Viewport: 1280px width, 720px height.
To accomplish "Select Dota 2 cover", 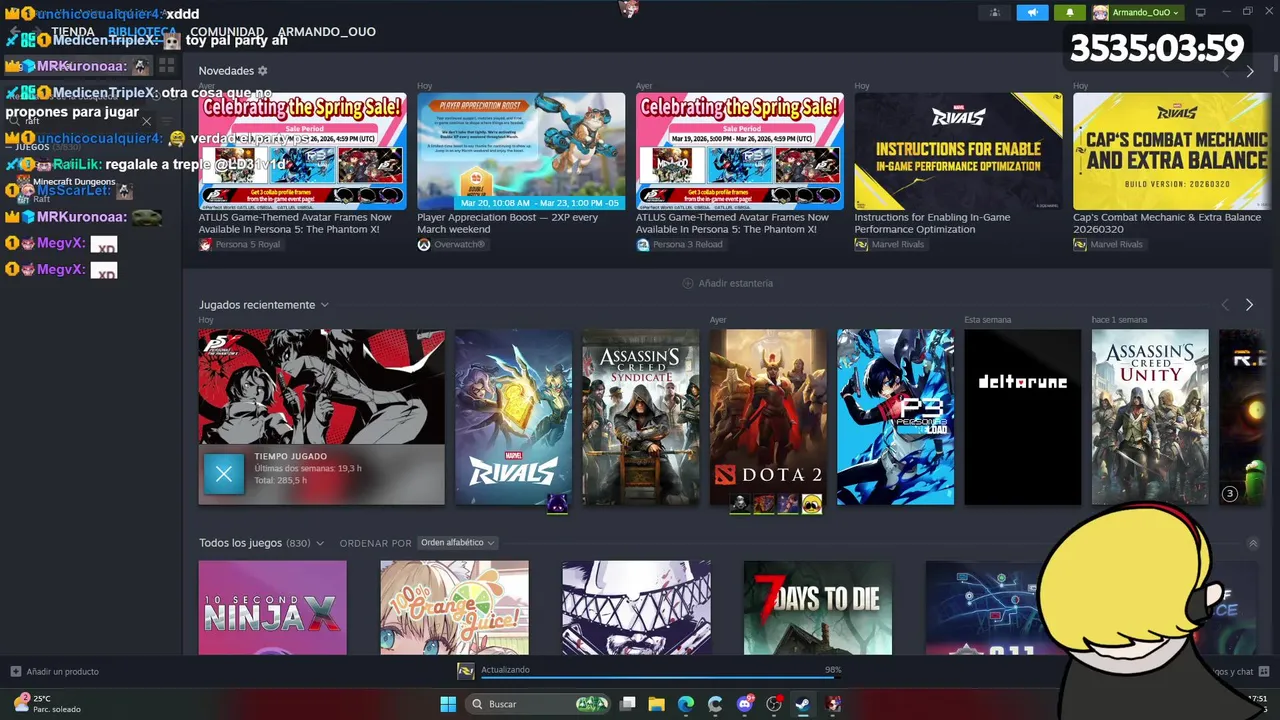I will pos(768,417).
